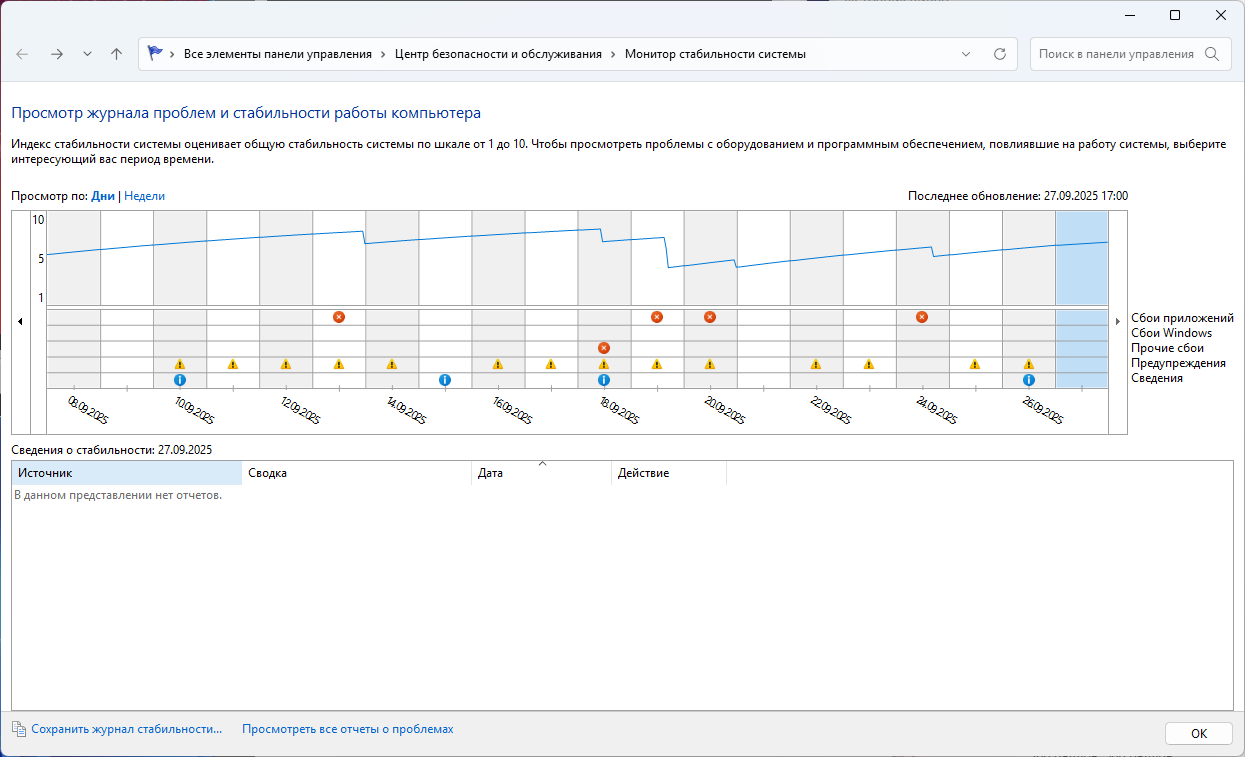Select application failure icon for 19.09.2025
The image size is (1245, 757).
[657, 317]
